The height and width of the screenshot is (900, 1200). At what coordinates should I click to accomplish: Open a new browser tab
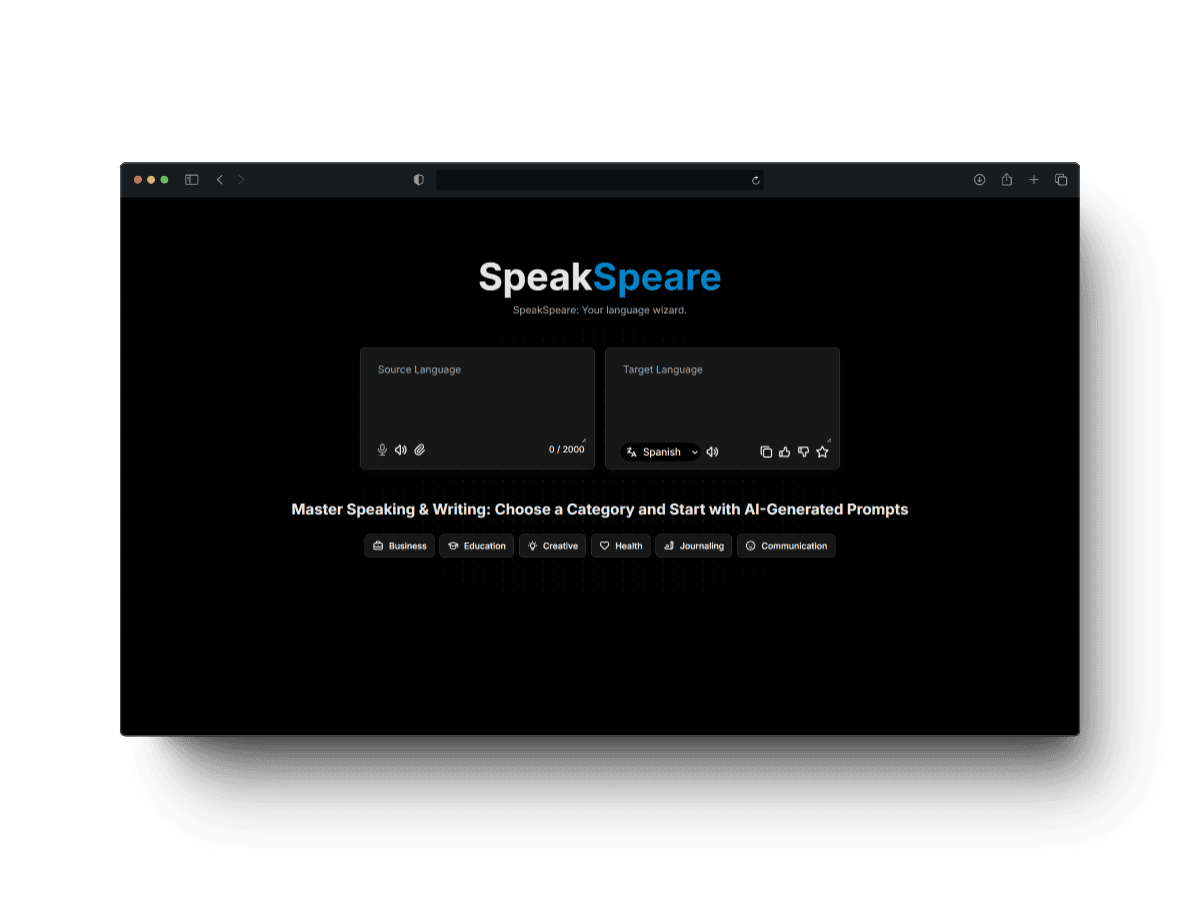coord(1034,180)
